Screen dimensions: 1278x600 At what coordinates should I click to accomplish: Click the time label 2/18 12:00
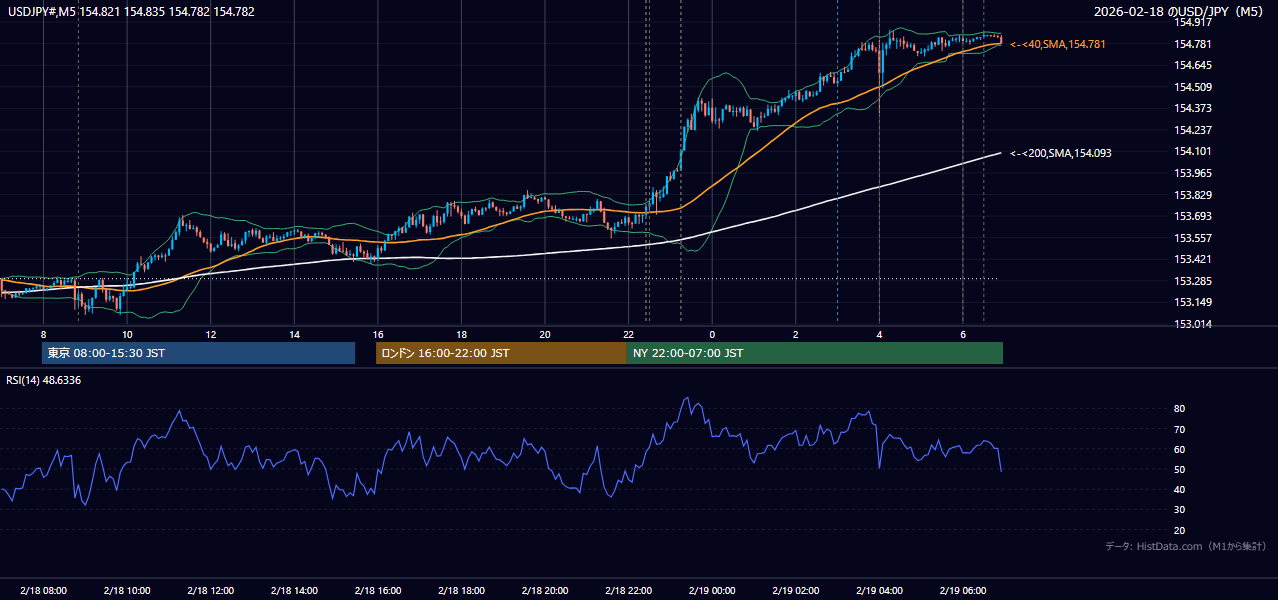click(x=210, y=590)
